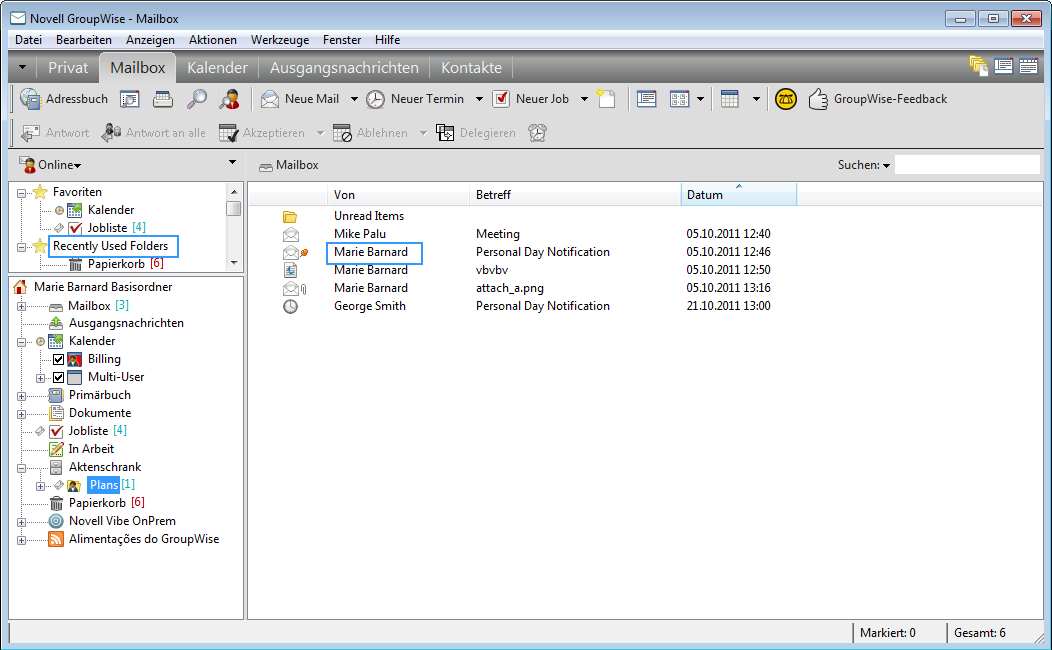
Task: Click the printer icon in the toolbar
Action: coord(162,99)
